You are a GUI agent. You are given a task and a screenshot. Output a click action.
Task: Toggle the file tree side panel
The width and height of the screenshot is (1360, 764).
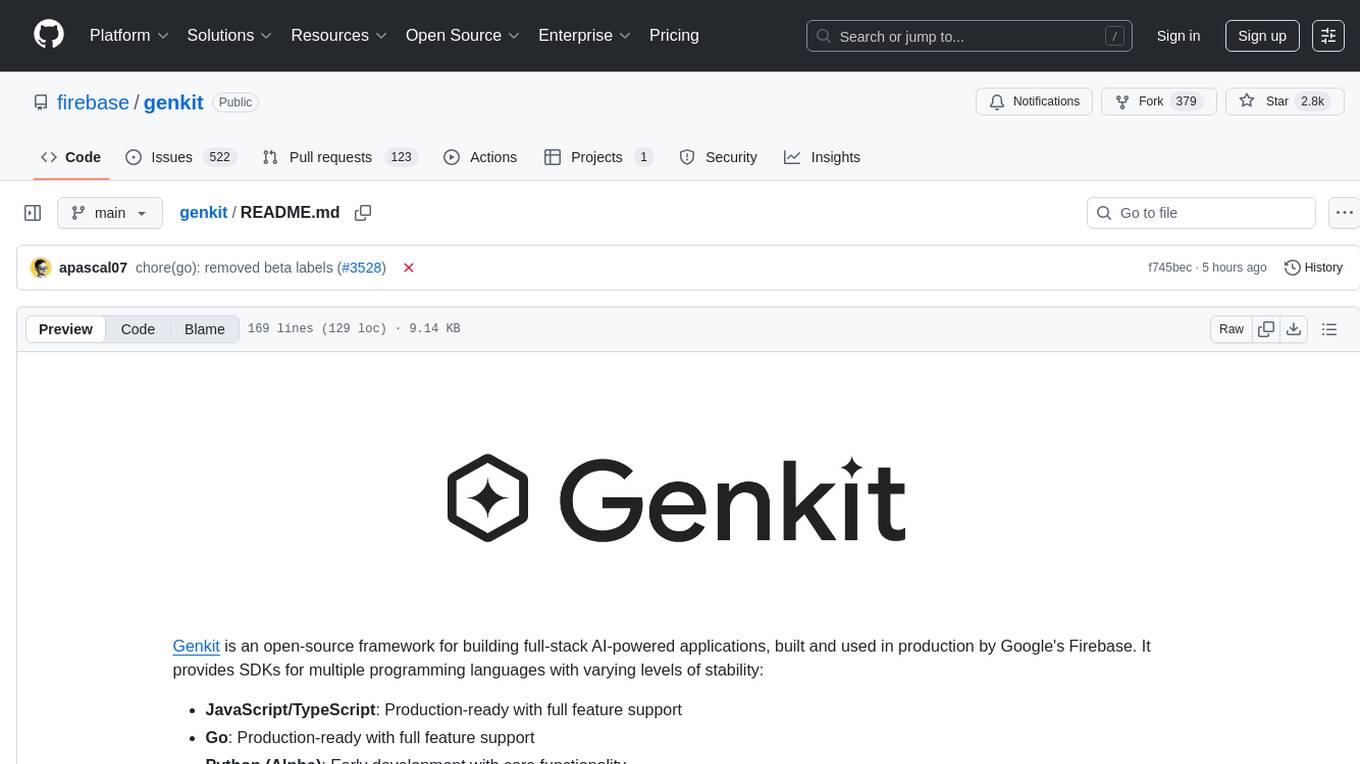click(33, 213)
